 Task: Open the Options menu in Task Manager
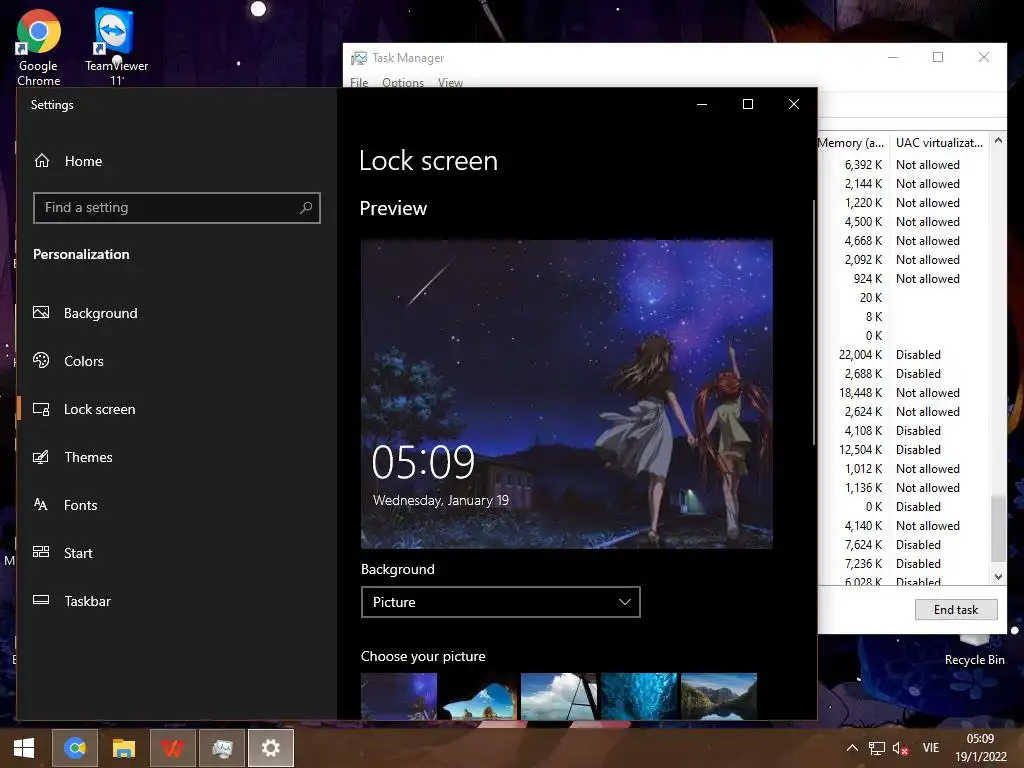(x=403, y=82)
